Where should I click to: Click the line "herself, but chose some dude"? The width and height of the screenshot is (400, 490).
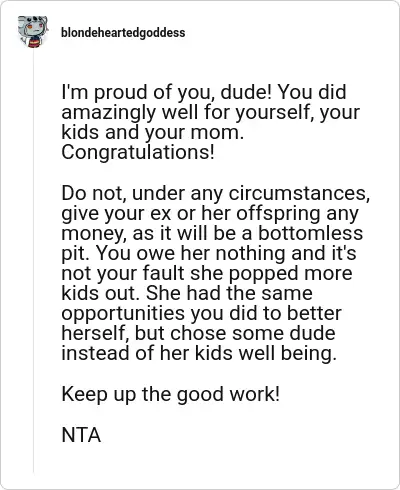click(198, 333)
